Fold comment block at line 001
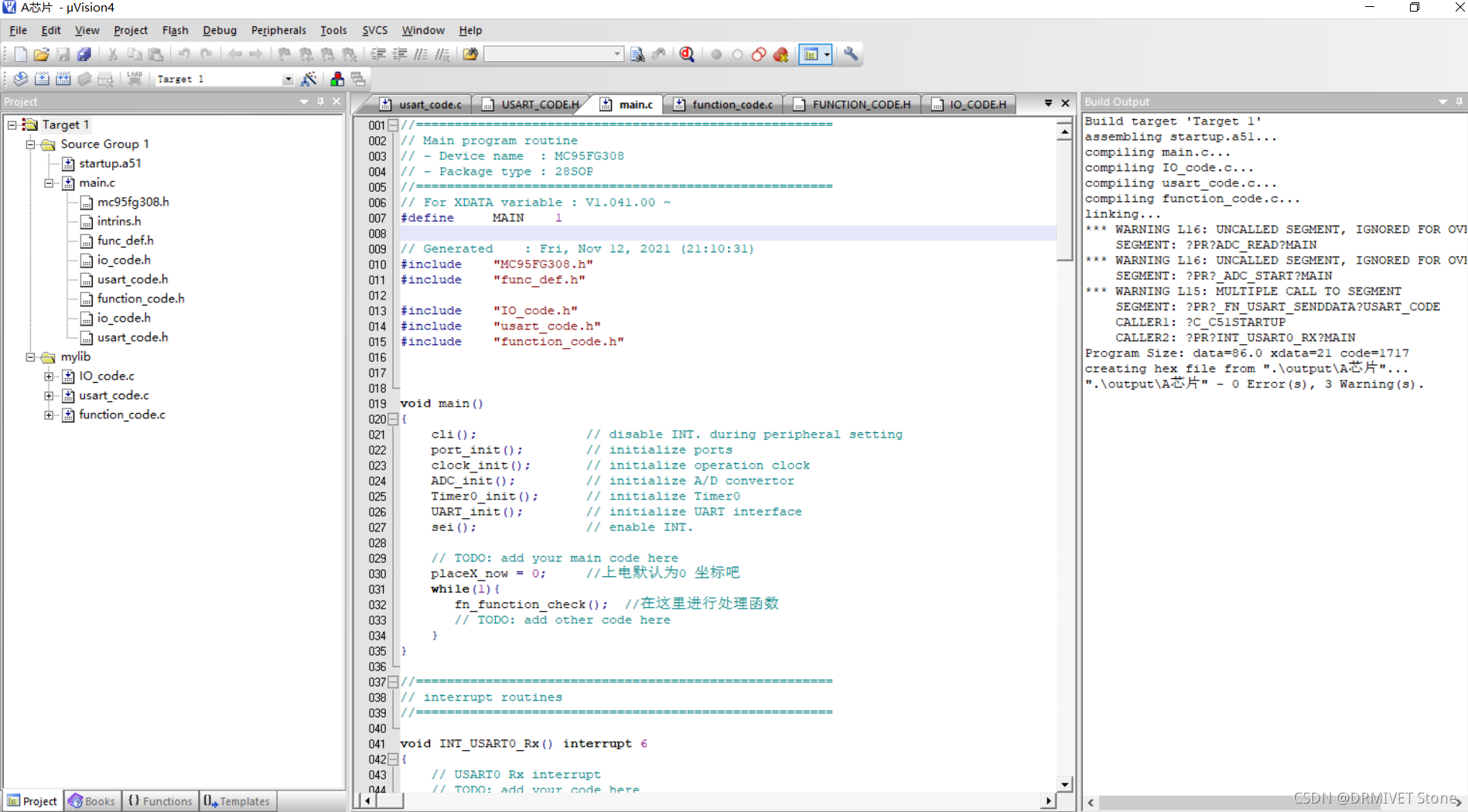 [x=393, y=125]
